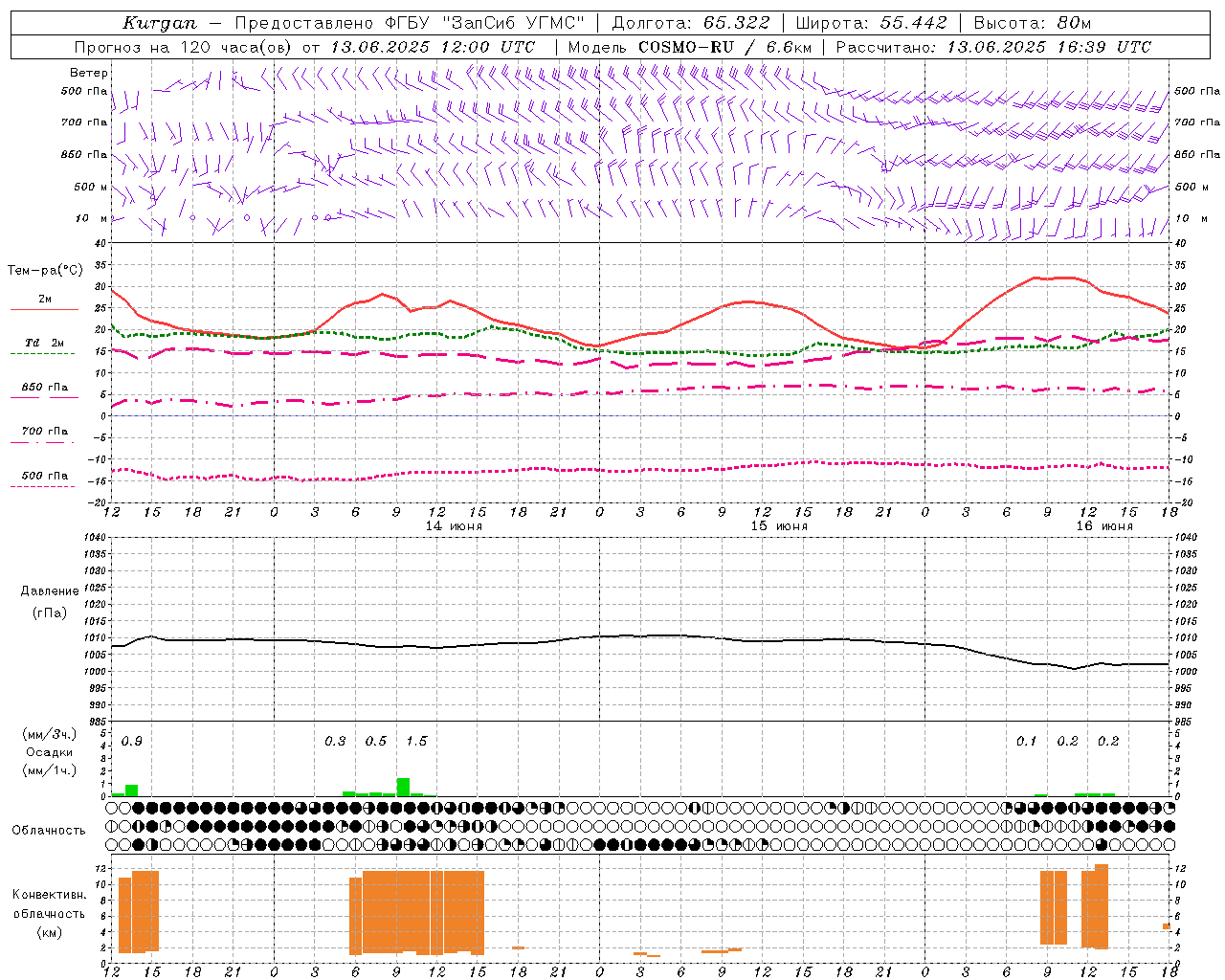Image resolution: width=1225 pixels, height=980 pixels.
Task: Click the "0.1" precipitation amount value
Action: [1026, 742]
